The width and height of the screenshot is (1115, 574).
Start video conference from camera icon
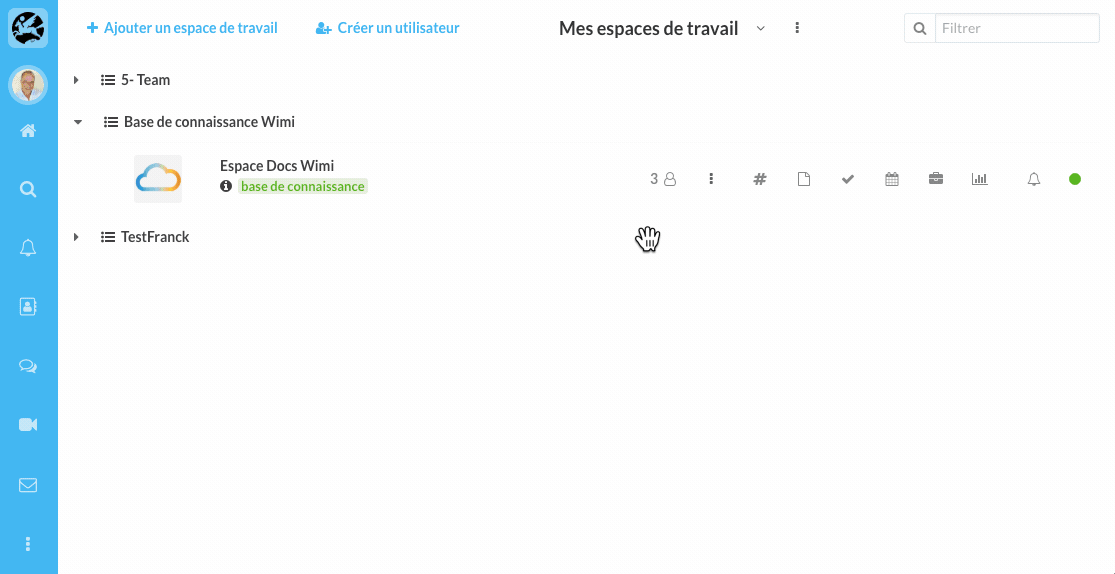click(x=28, y=425)
